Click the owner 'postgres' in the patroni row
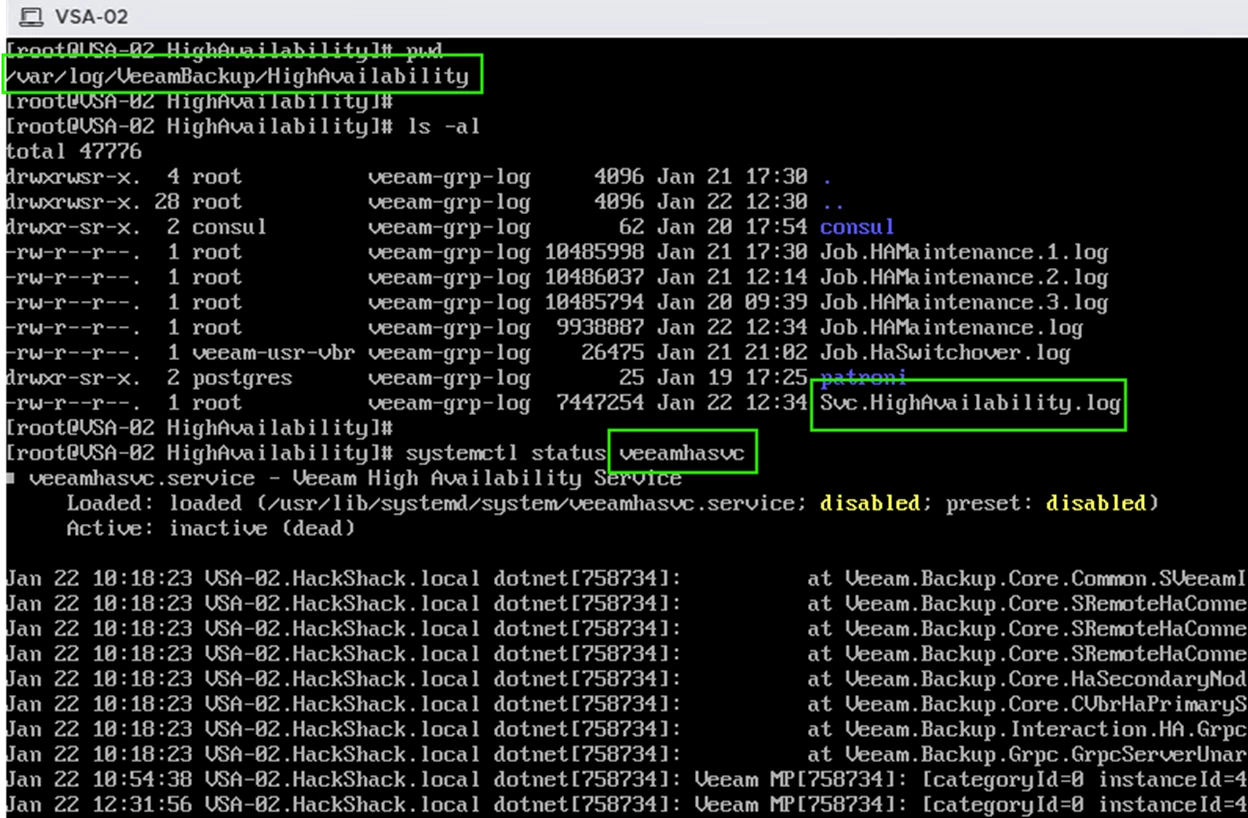Image resolution: width=1248 pixels, height=818 pixels. click(242, 378)
